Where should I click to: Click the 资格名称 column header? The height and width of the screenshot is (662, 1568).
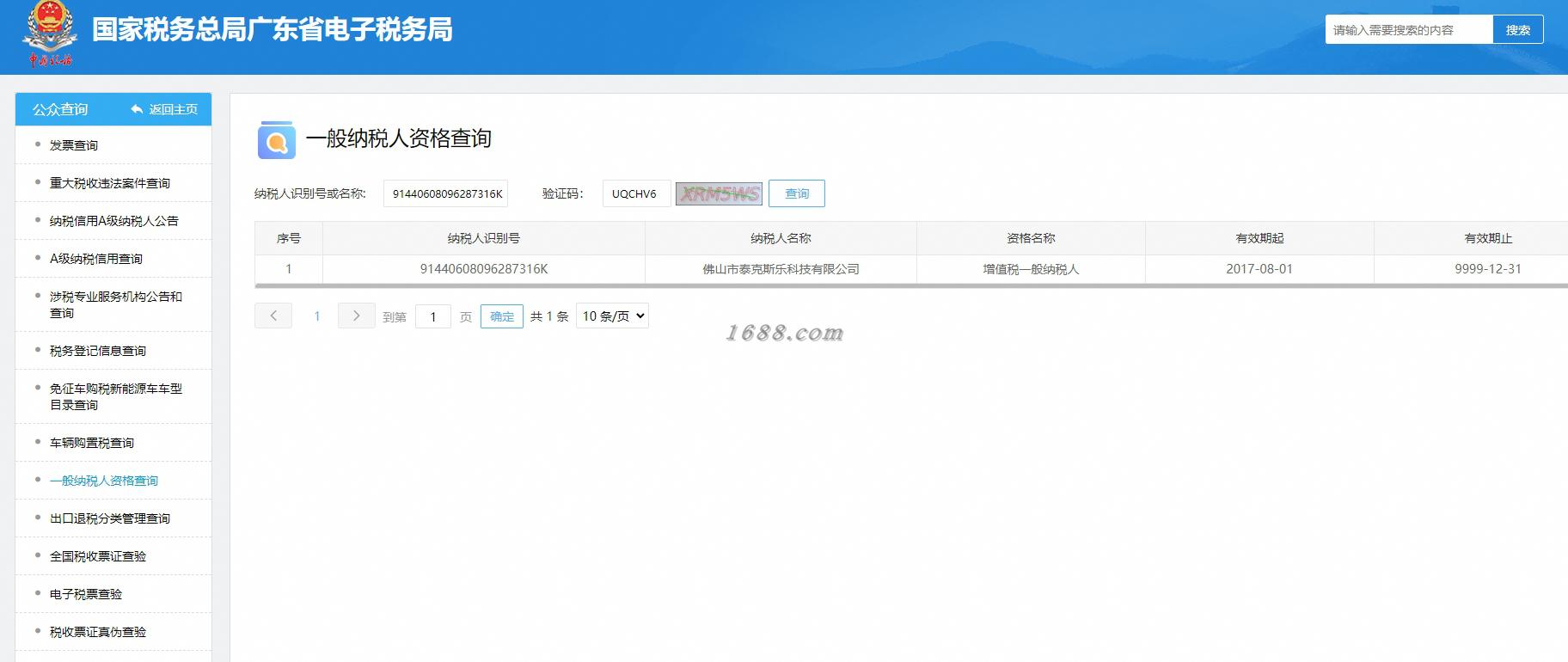(1031, 238)
